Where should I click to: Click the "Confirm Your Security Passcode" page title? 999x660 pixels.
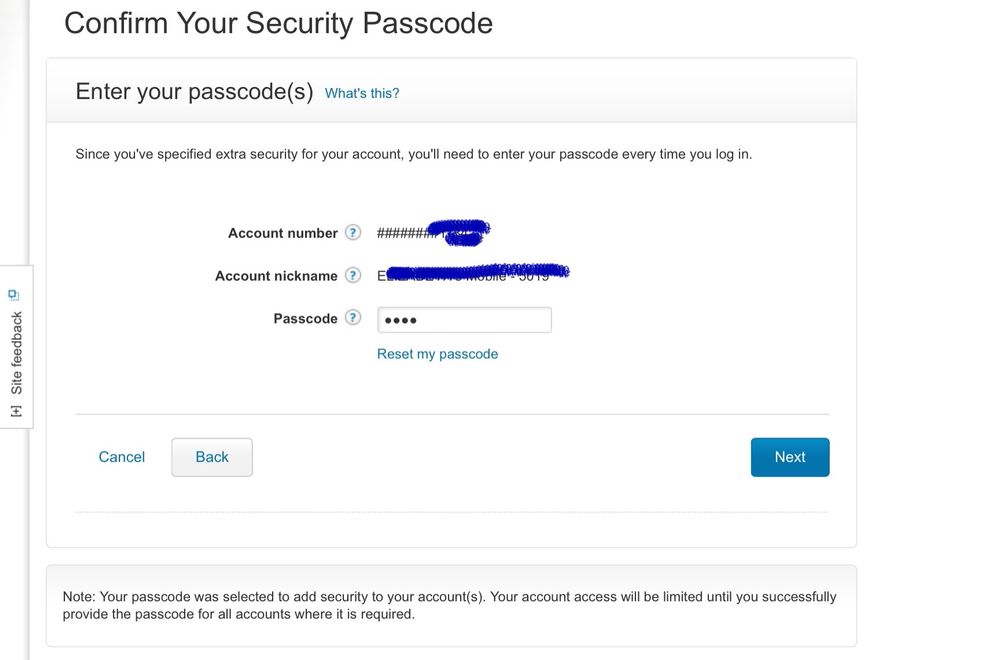(x=278, y=23)
